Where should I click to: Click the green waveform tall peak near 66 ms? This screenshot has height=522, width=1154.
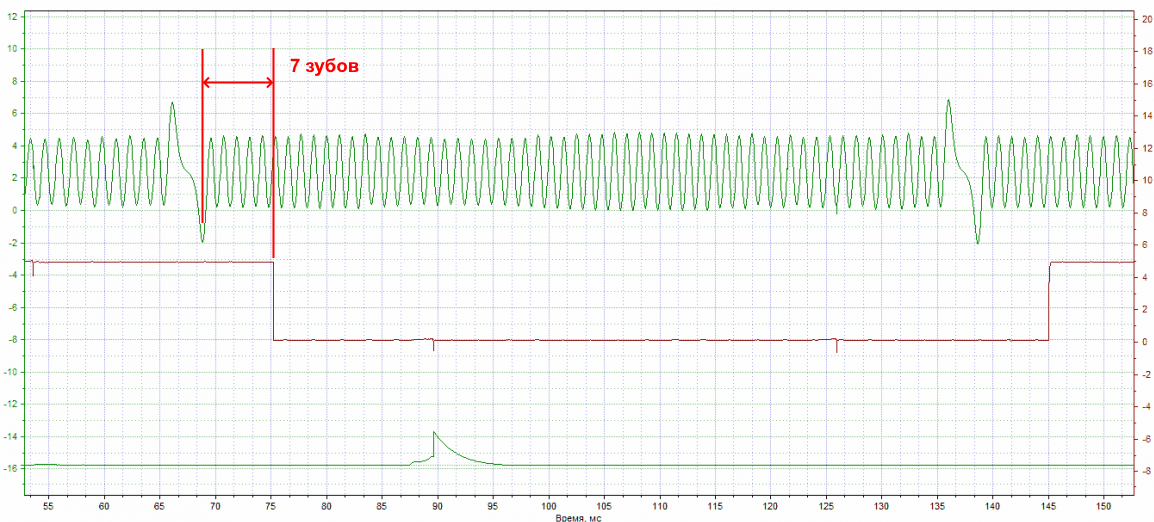pos(172,104)
